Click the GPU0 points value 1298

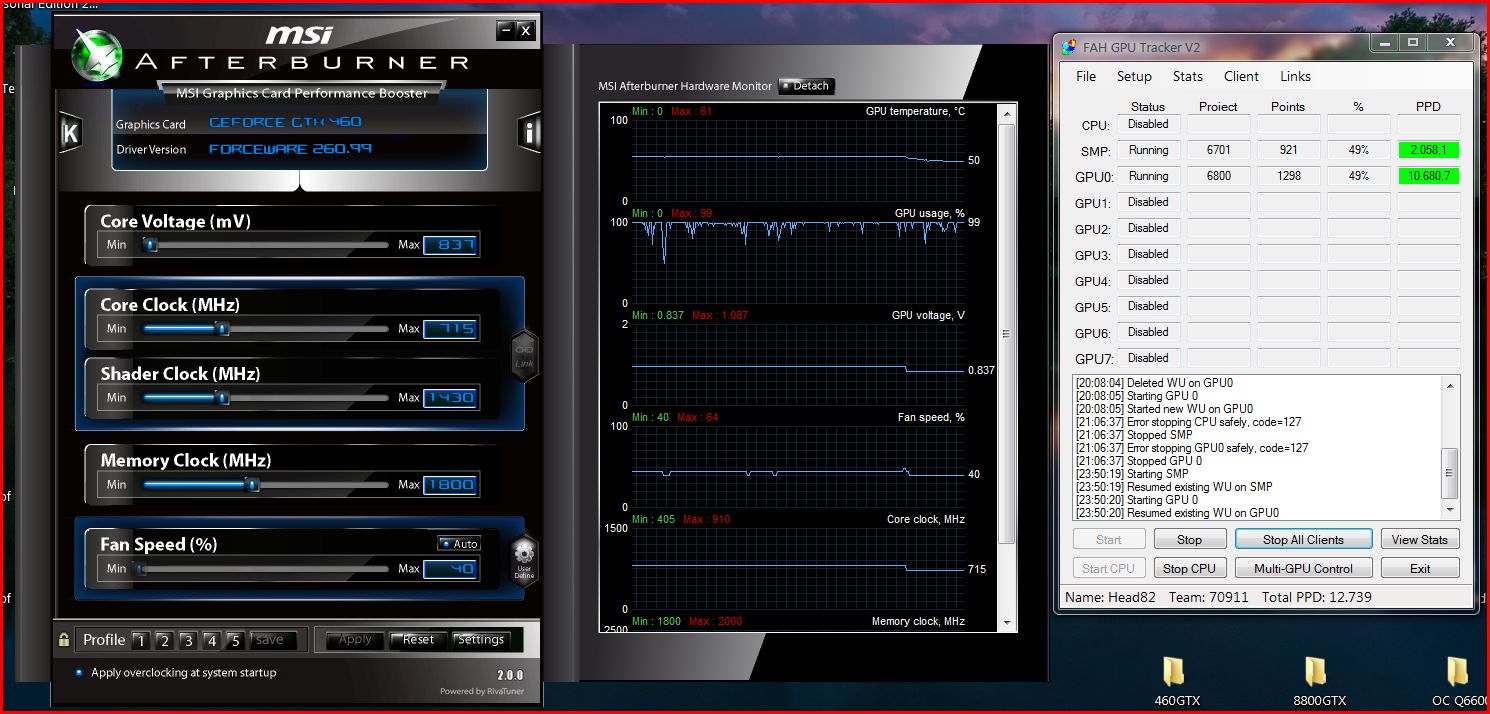coord(1288,176)
